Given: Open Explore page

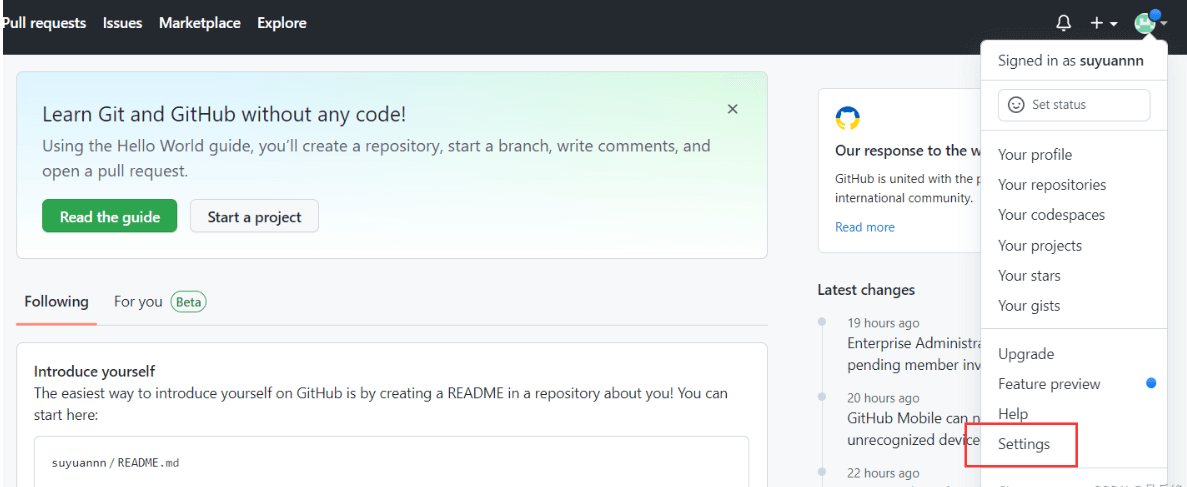Looking at the screenshot, I should click(282, 23).
